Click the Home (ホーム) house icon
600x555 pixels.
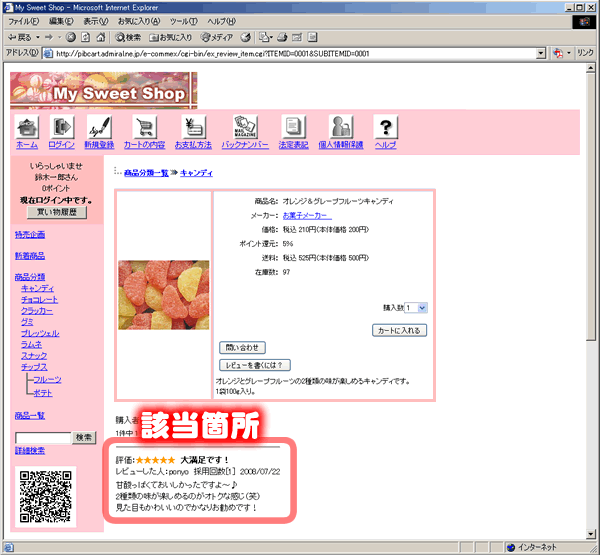point(26,127)
